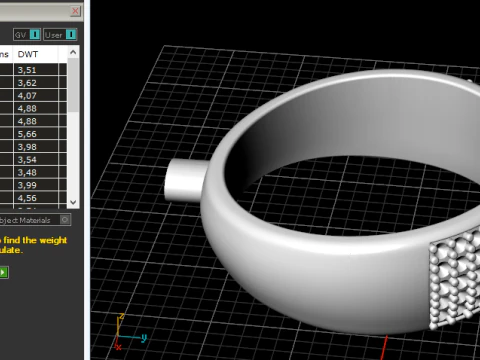This screenshot has height=360, width=480.
Task: Select the 3,62 DWT cell
Action: point(36,83)
